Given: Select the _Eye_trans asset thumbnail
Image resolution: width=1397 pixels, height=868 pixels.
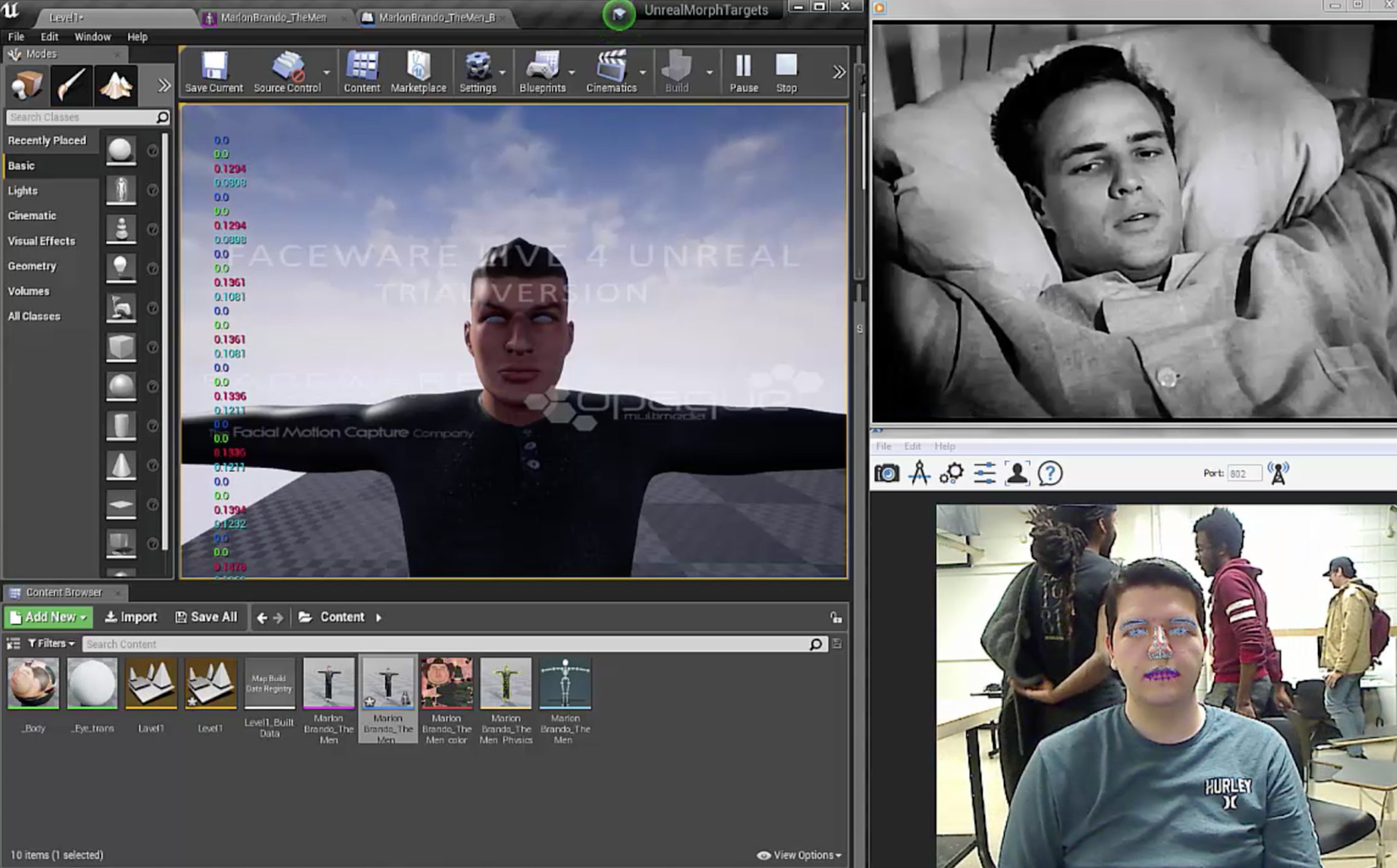Looking at the screenshot, I should tap(93, 683).
